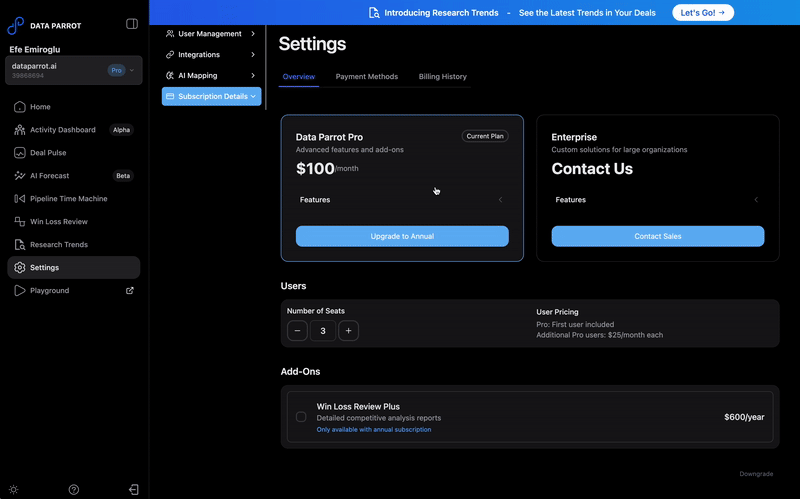Increase the seat count with the plus button
This screenshot has width=800, height=499.
pos(348,331)
